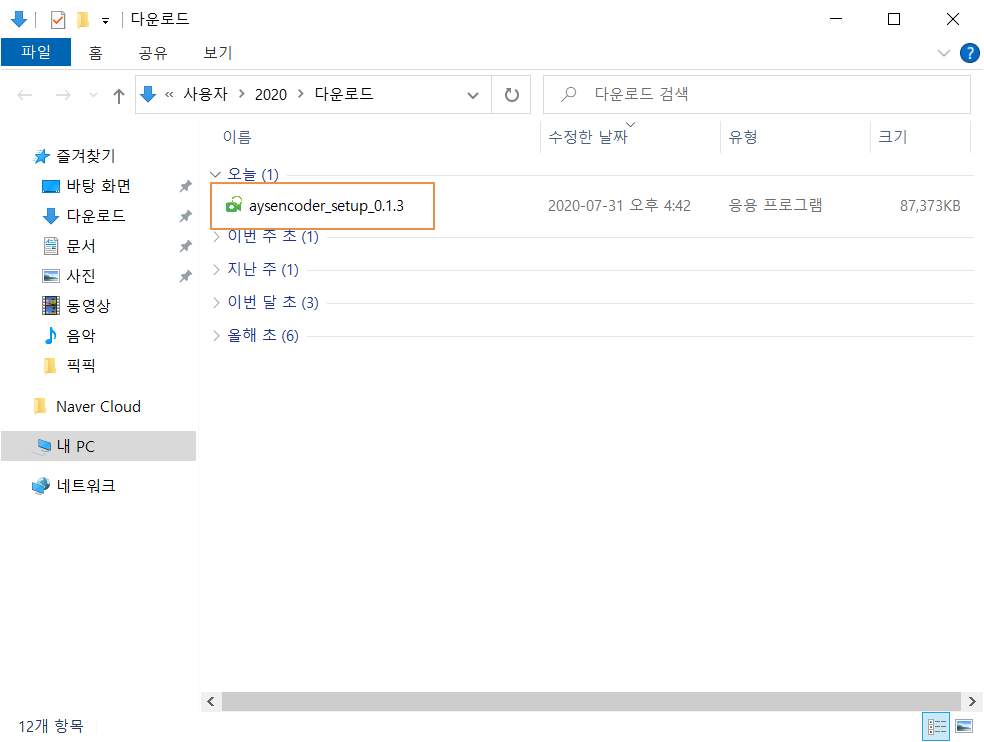
Task: Click the horizontal scrollbar thumb
Action: point(591,702)
